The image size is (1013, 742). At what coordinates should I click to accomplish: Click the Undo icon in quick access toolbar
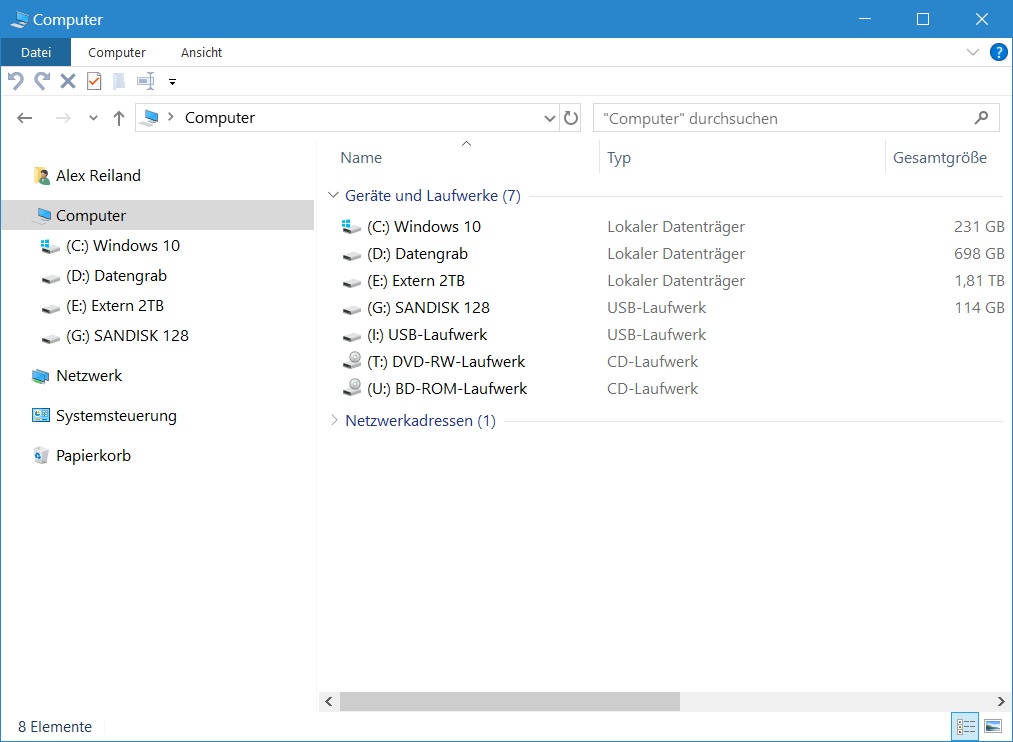coord(16,81)
